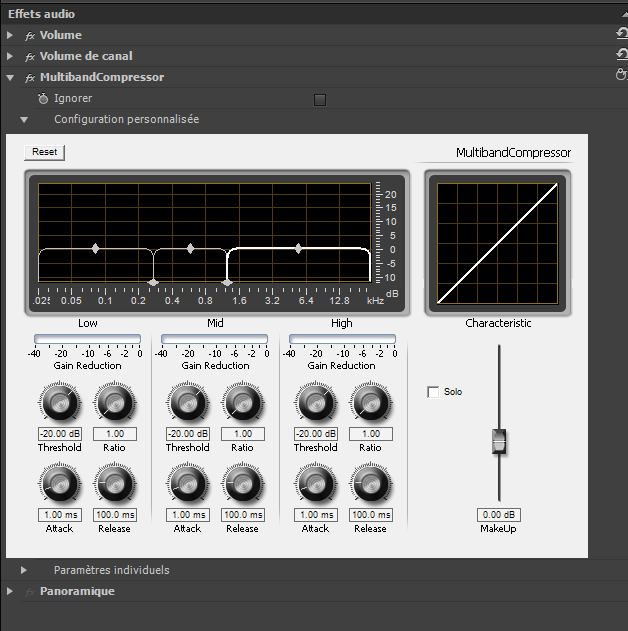Viewport: 628px width, 631px height.
Task: Click the stopwatch icon beside Ignorer
Action: pyautogui.click(x=43, y=99)
